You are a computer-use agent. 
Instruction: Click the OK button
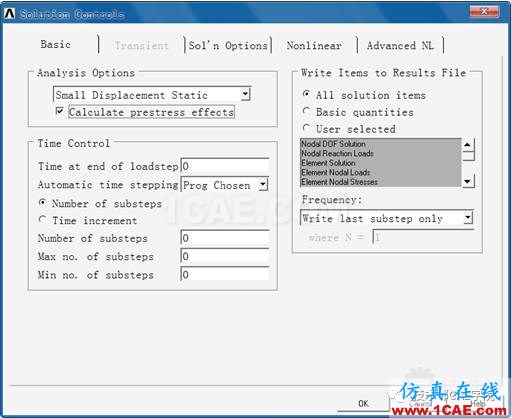click(363, 403)
